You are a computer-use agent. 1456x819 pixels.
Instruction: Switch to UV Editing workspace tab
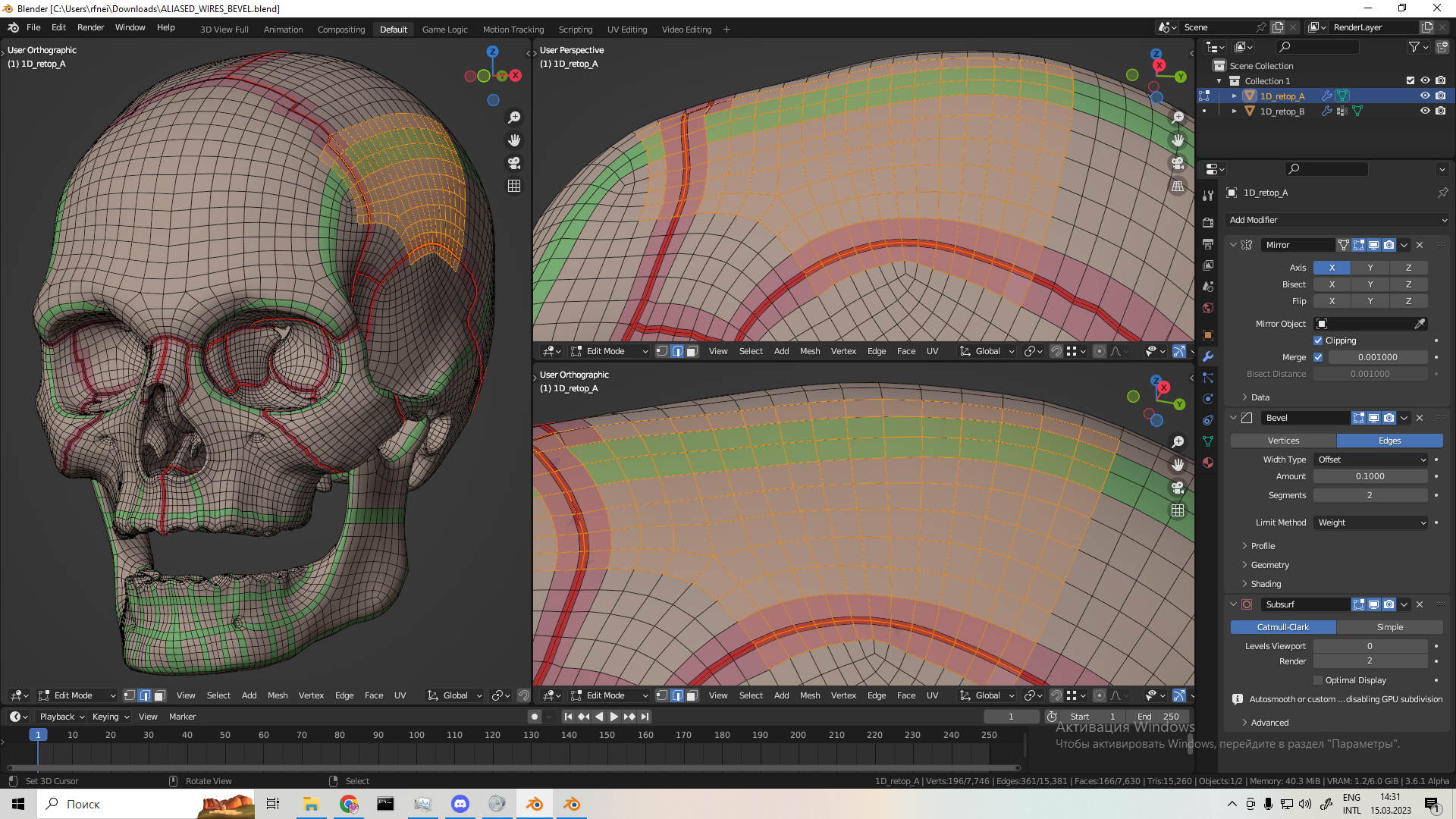pyautogui.click(x=627, y=30)
